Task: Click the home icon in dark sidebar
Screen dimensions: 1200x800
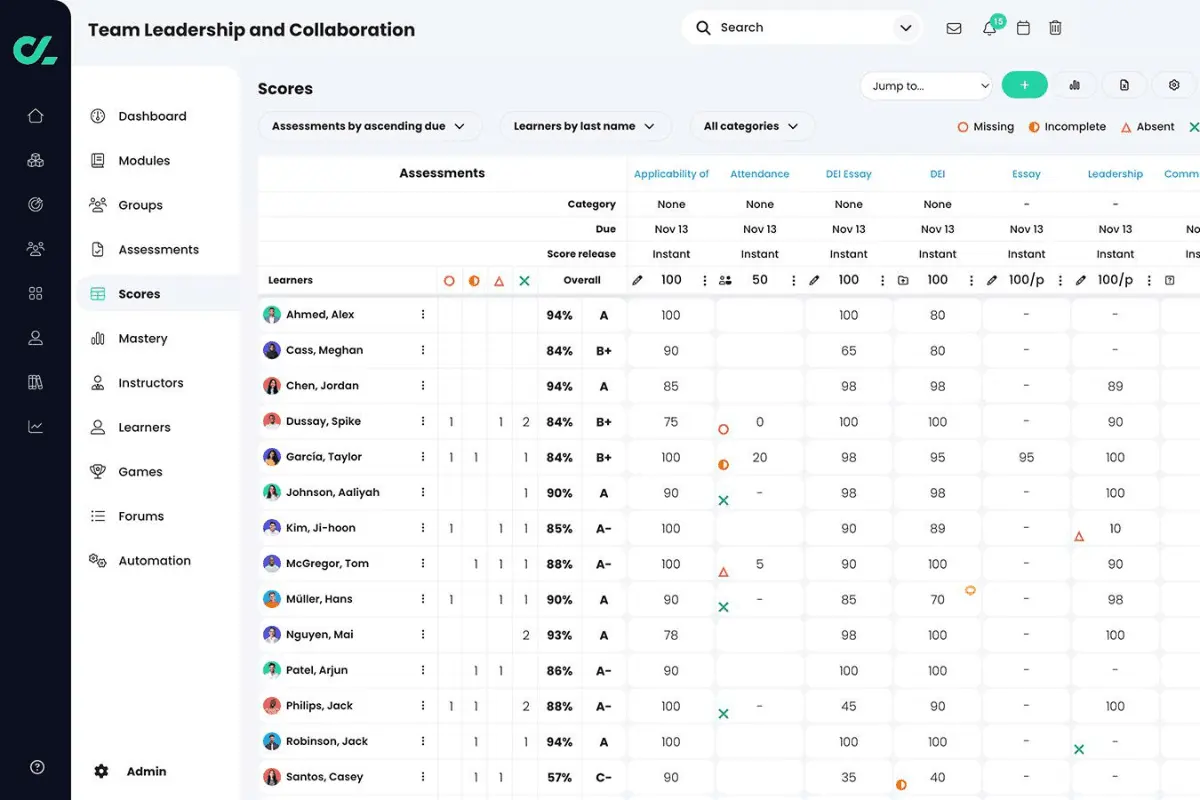Action: click(x=35, y=116)
